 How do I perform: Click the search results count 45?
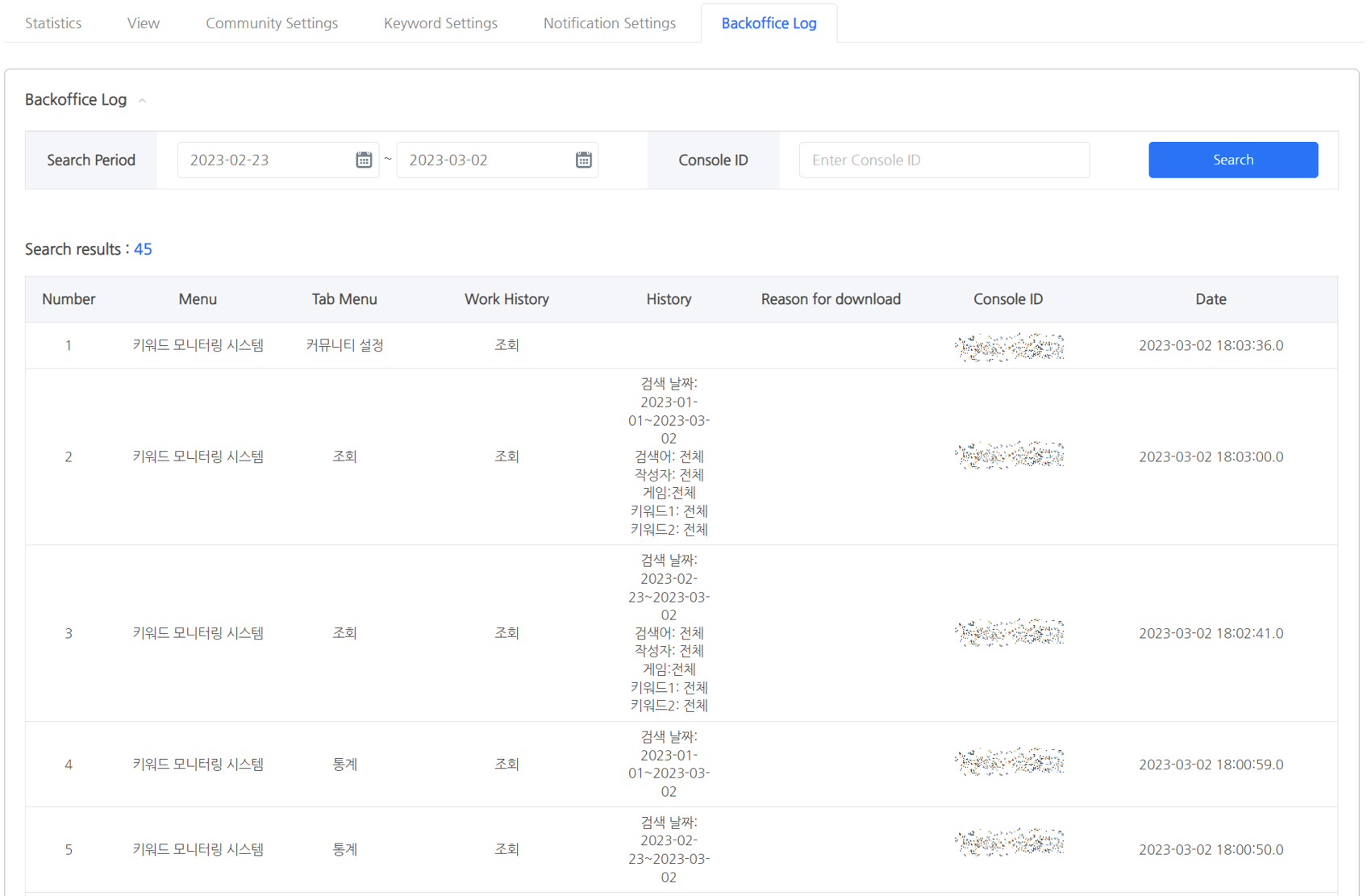pyautogui.click(x=143, y=249)
